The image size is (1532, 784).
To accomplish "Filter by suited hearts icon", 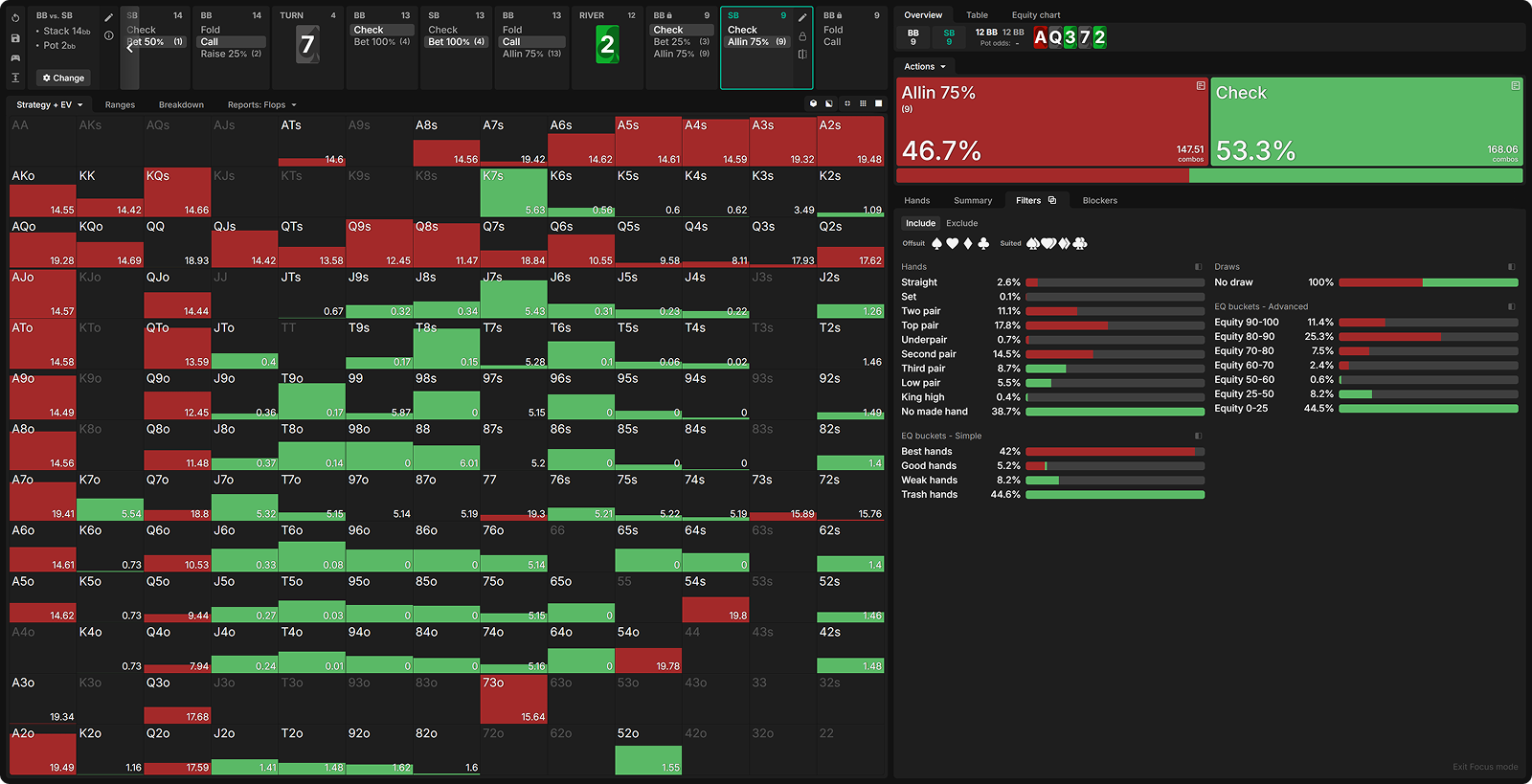I will (x=1048, y=244).
